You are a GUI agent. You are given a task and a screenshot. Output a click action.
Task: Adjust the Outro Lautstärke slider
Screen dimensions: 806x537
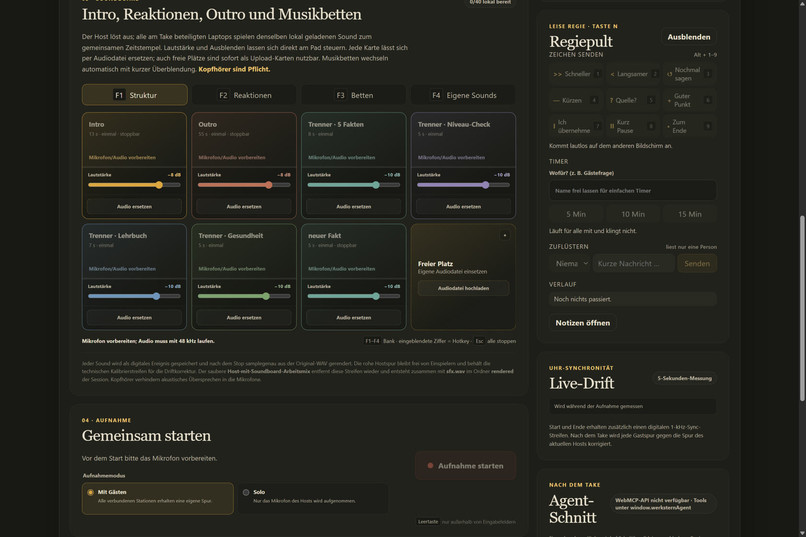tap(244, 185)
